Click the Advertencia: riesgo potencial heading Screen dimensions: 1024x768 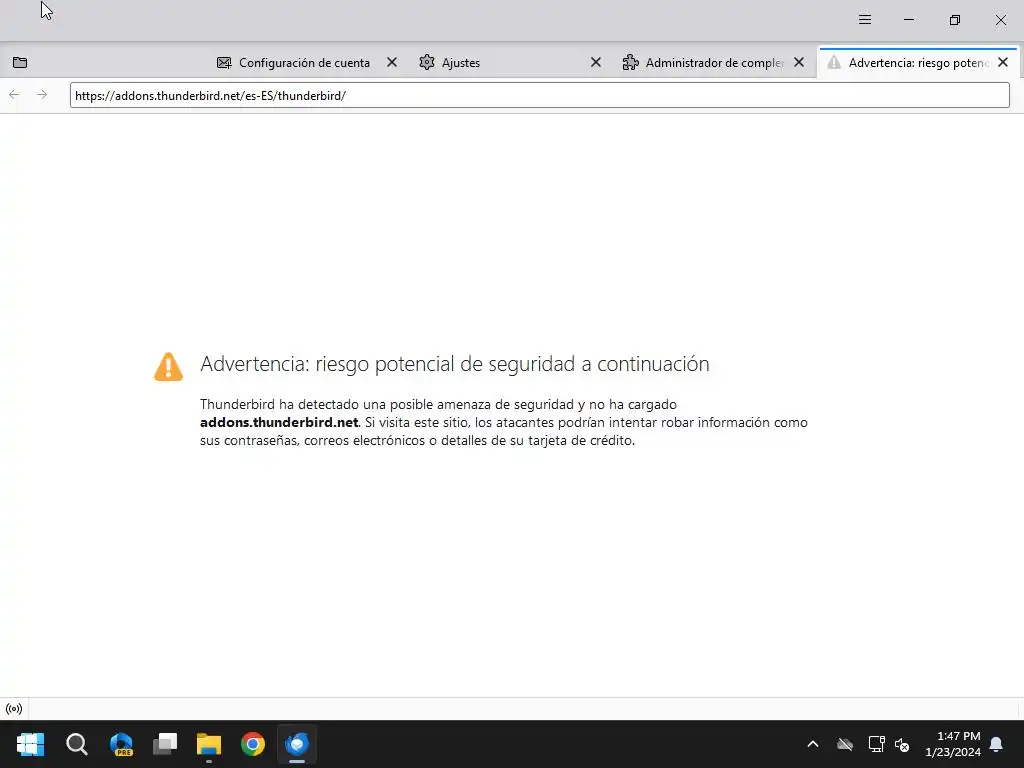455,364
